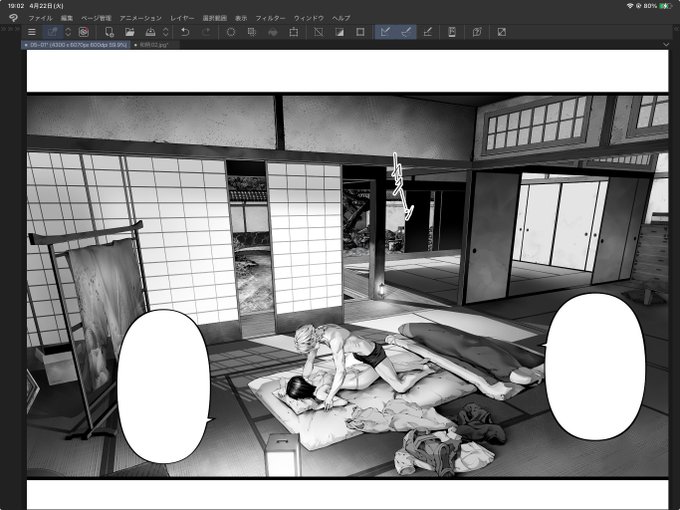Click the left speech balloon on canvas
Image resolution: width=680 pixels, height=510 pixels.
[164, 386]
